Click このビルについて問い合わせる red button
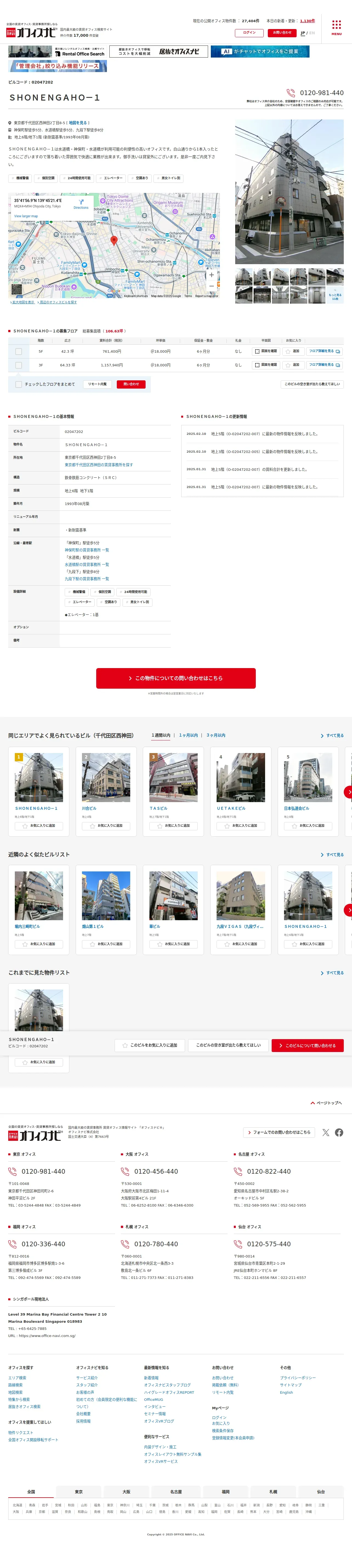Screen dimensions: 352x1568 308,1045
